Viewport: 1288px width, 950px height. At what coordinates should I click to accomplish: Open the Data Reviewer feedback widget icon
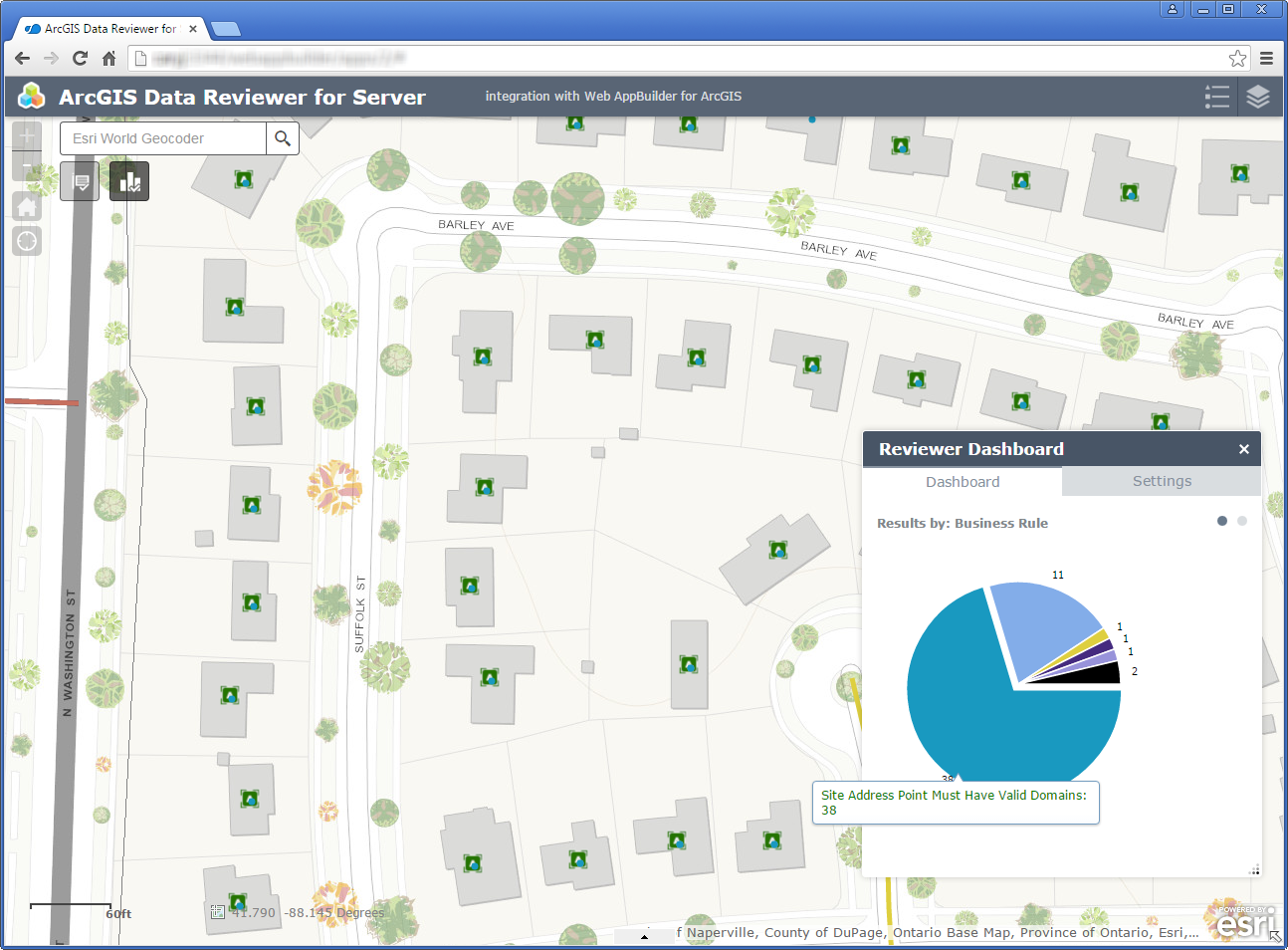tap(80, 181)
